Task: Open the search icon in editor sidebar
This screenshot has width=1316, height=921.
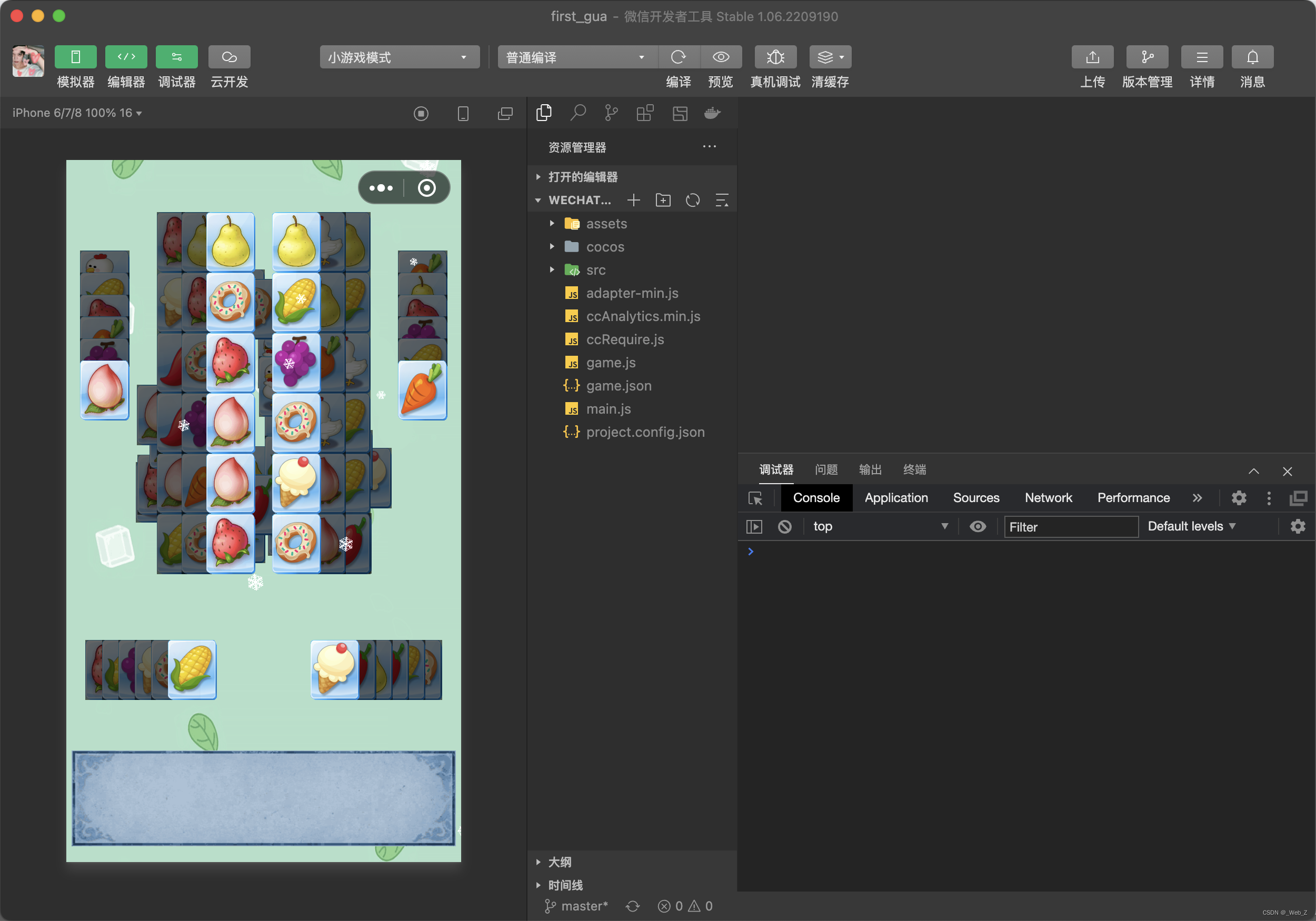Action: point(578,113)
